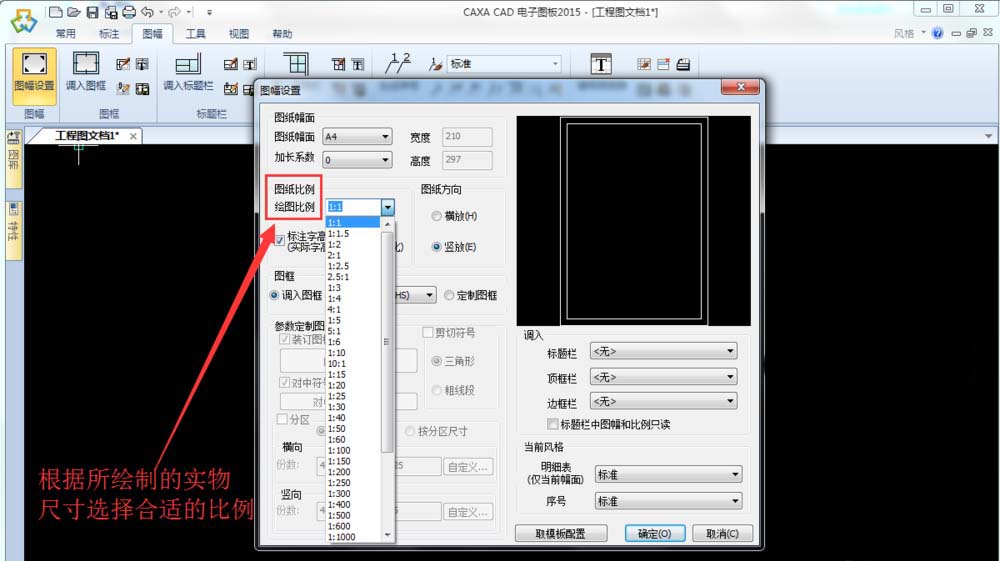The width and height of the screenshot is (1000, 561).
Task: Open the 边框栏 <无> dropdown
Action: click(x=663, y=401)
